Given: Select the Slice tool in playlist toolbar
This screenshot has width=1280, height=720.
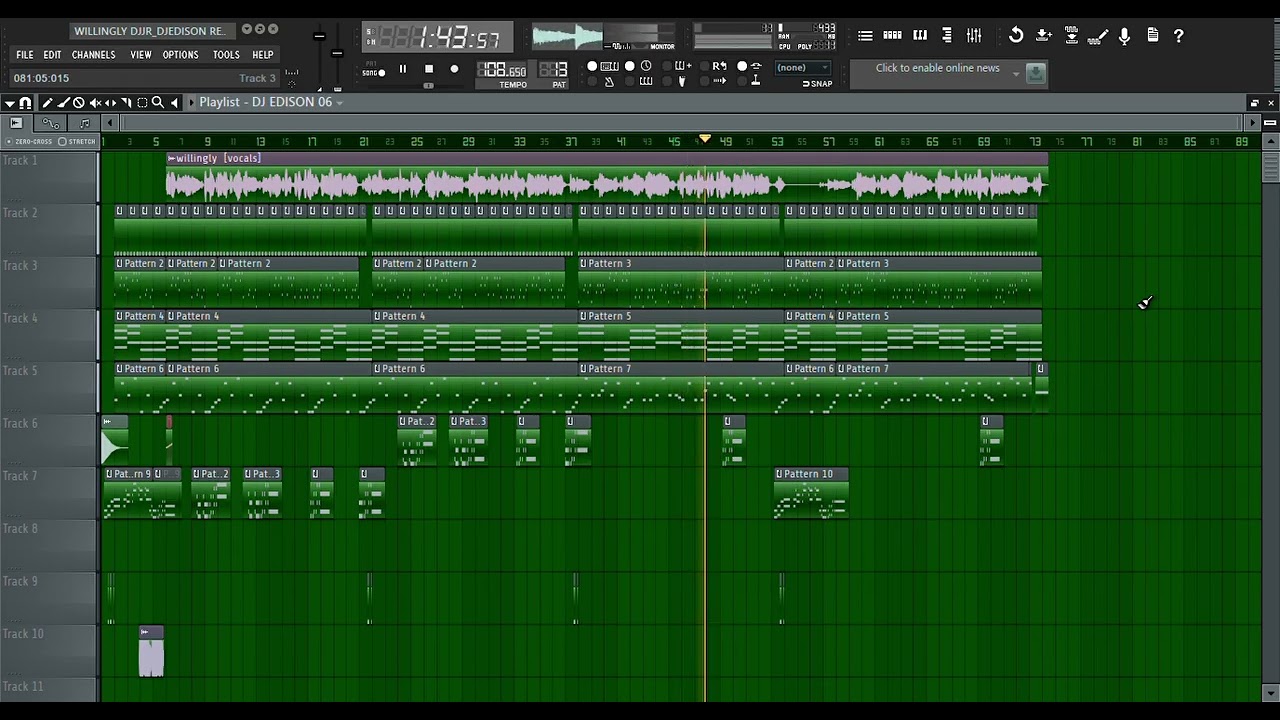Looking at the screenshot, I should 126,103.
